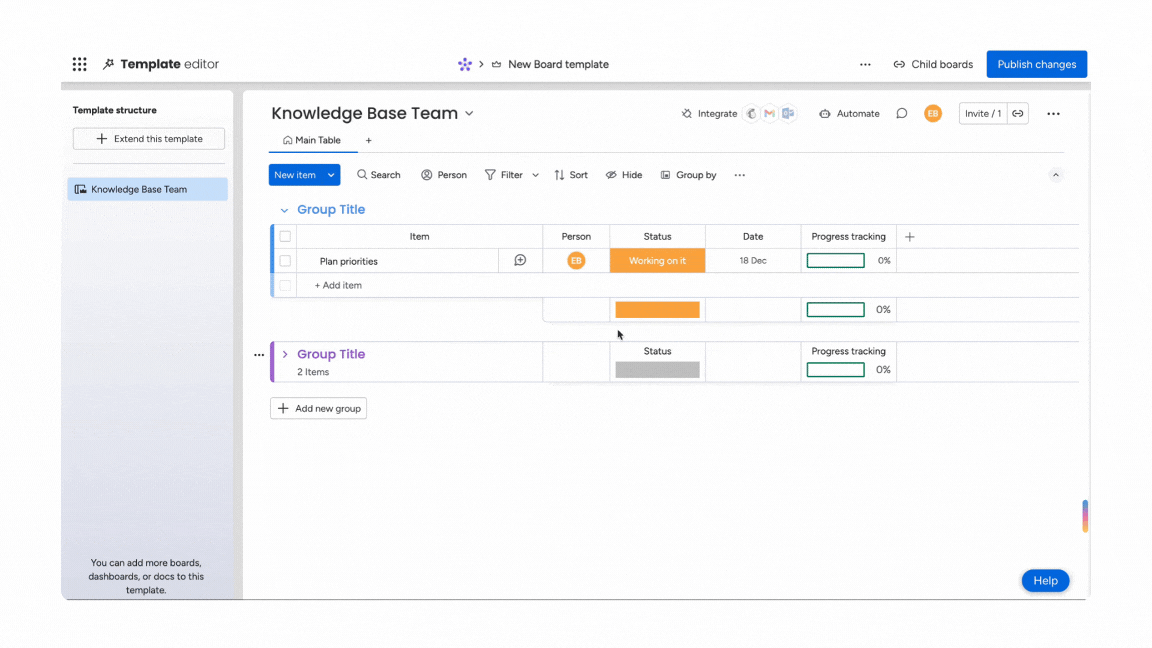Collapse the first blue Group Title

click(284, 210)
